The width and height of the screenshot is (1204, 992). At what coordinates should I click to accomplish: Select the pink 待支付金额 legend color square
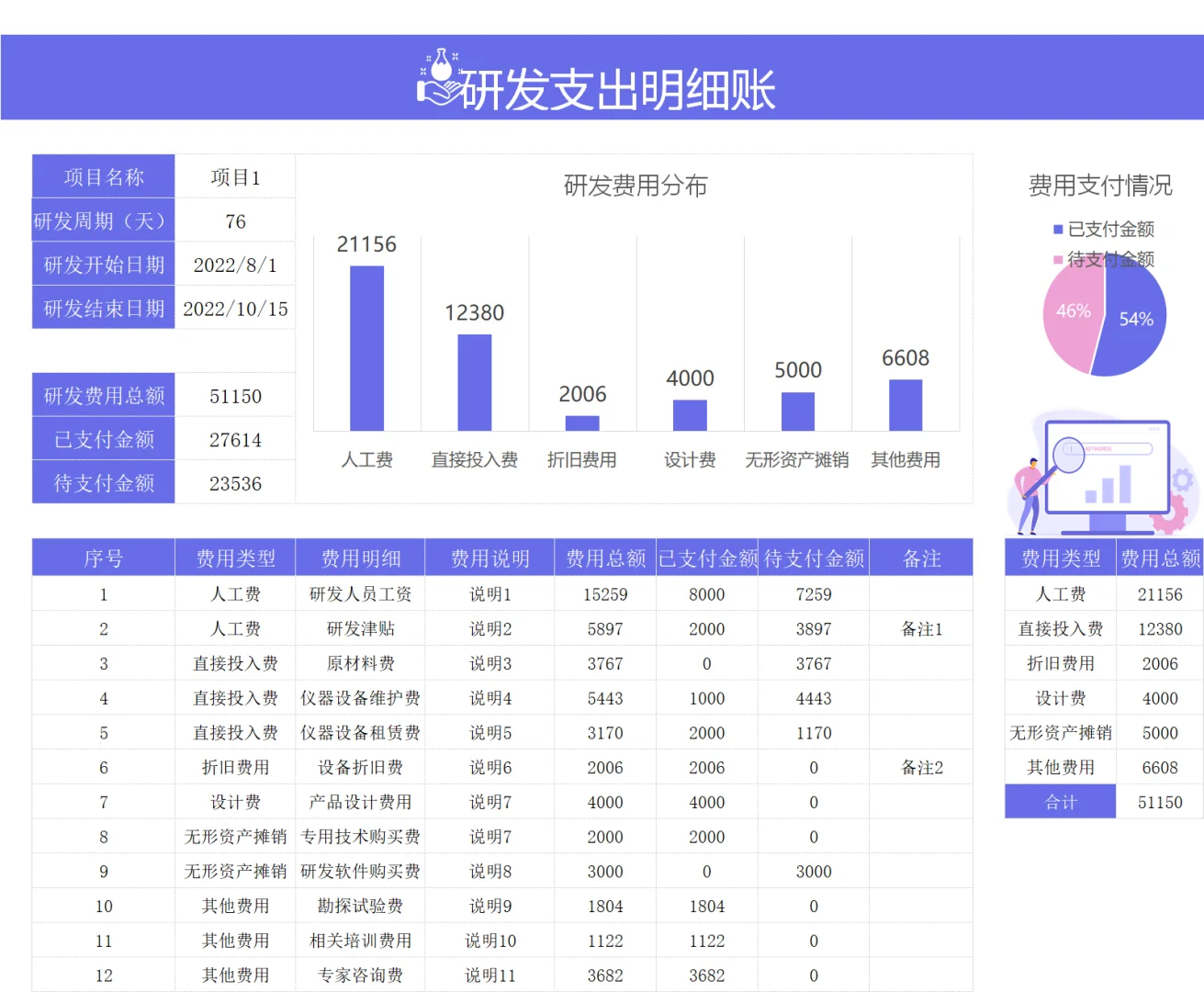(1056, 260)
